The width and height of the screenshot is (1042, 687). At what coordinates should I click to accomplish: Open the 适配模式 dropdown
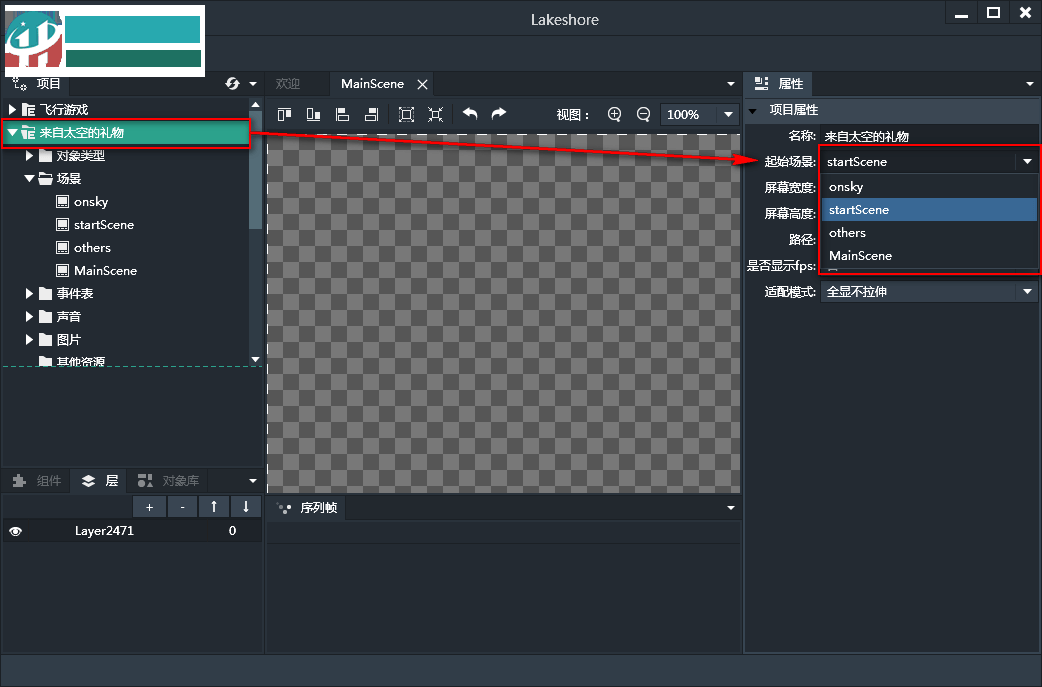(x=1026, y=292)
